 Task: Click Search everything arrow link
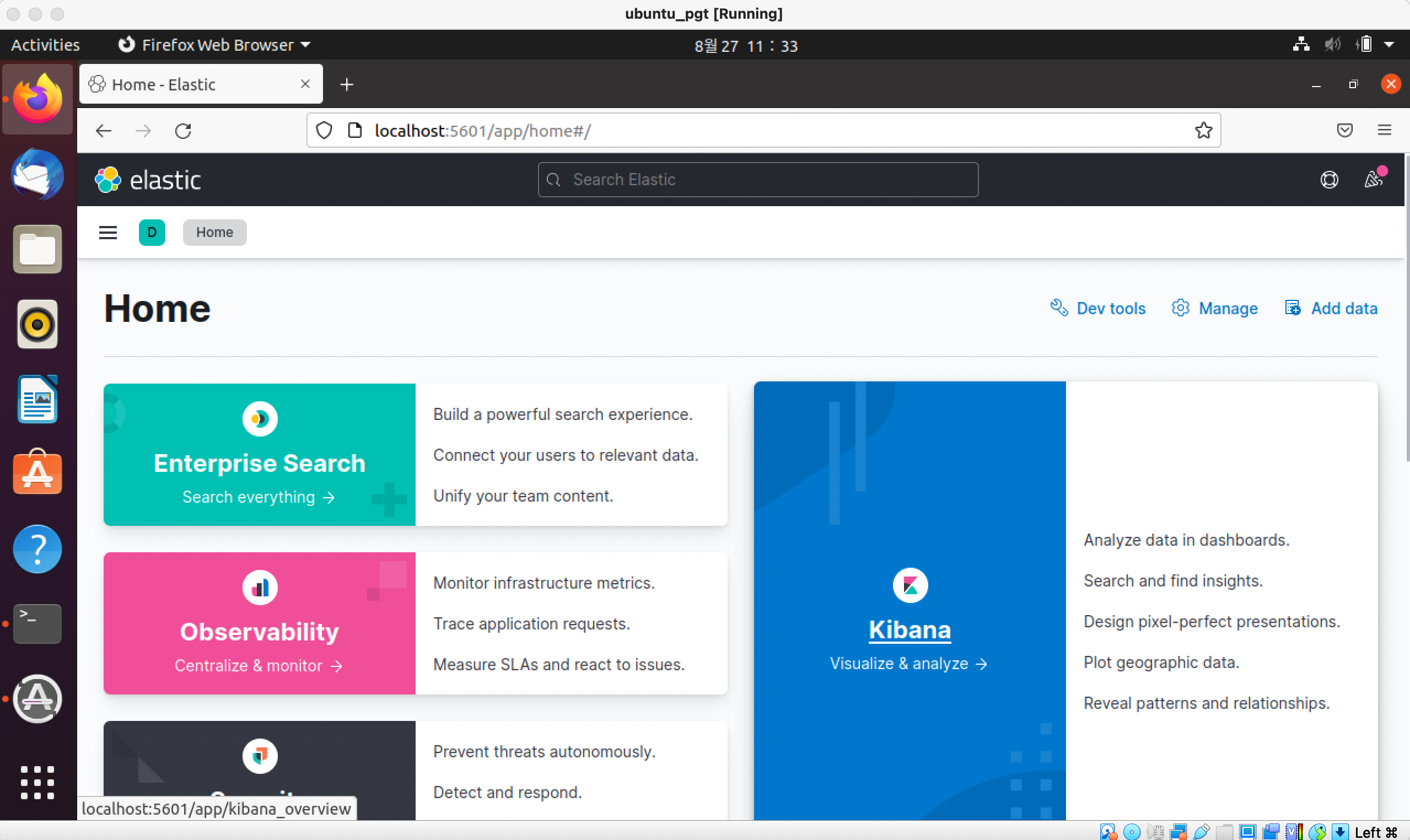point(258,497)
